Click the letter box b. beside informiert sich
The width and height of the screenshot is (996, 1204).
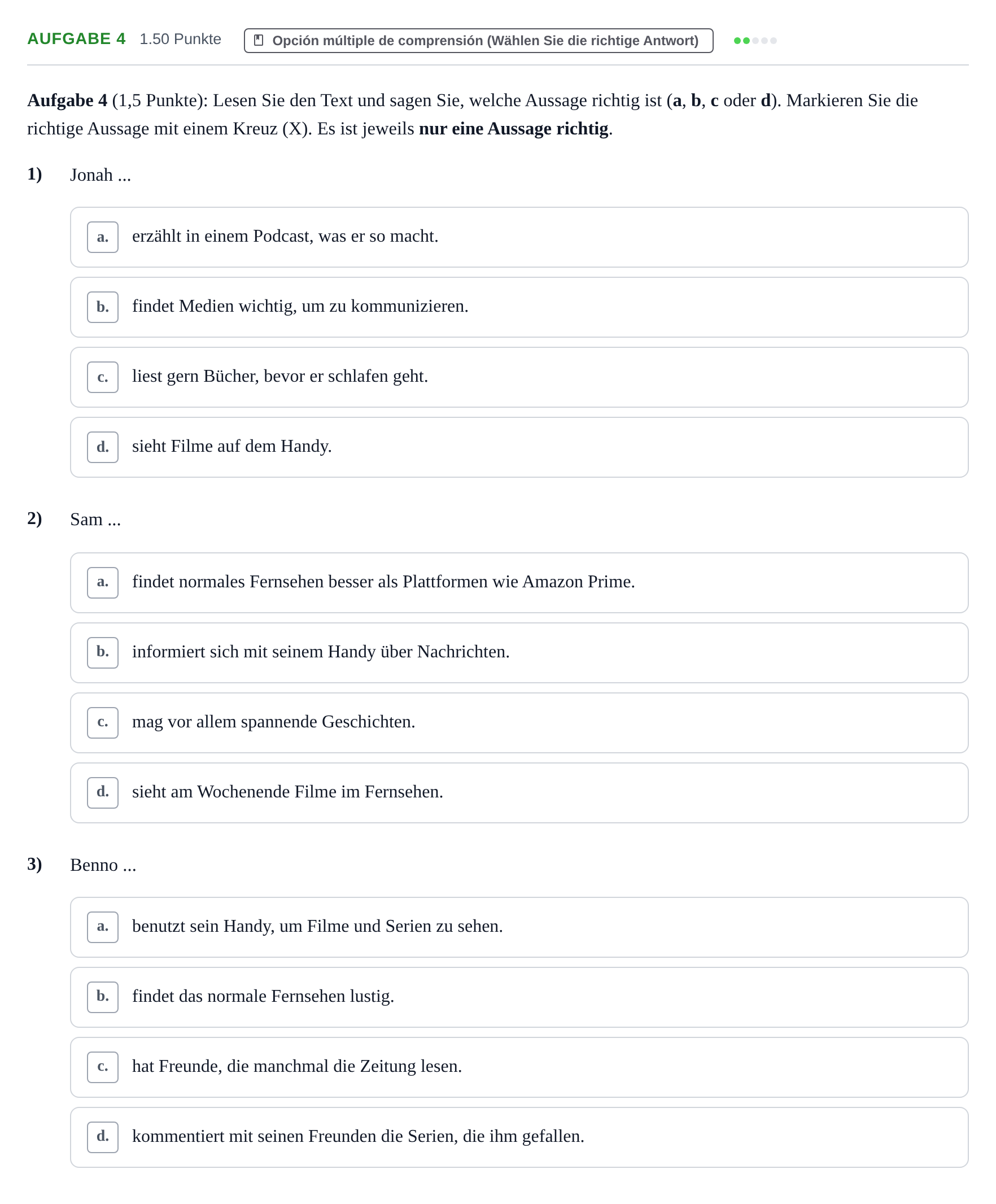[103, 652]
